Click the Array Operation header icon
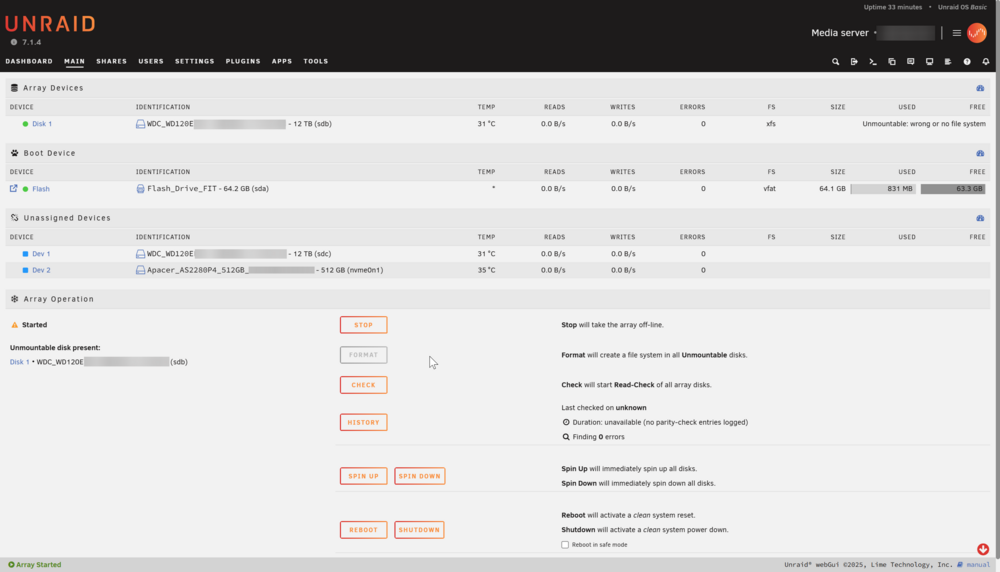 (x=15, y=299)
